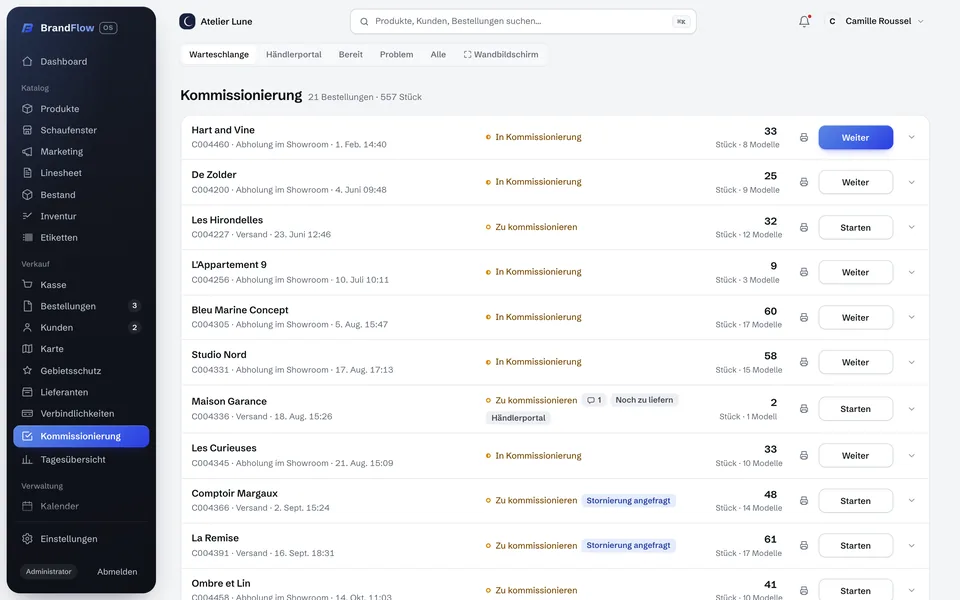Go to Produkte in the sidebar
Screen dimensions: 960x600
tap(81, 108)
